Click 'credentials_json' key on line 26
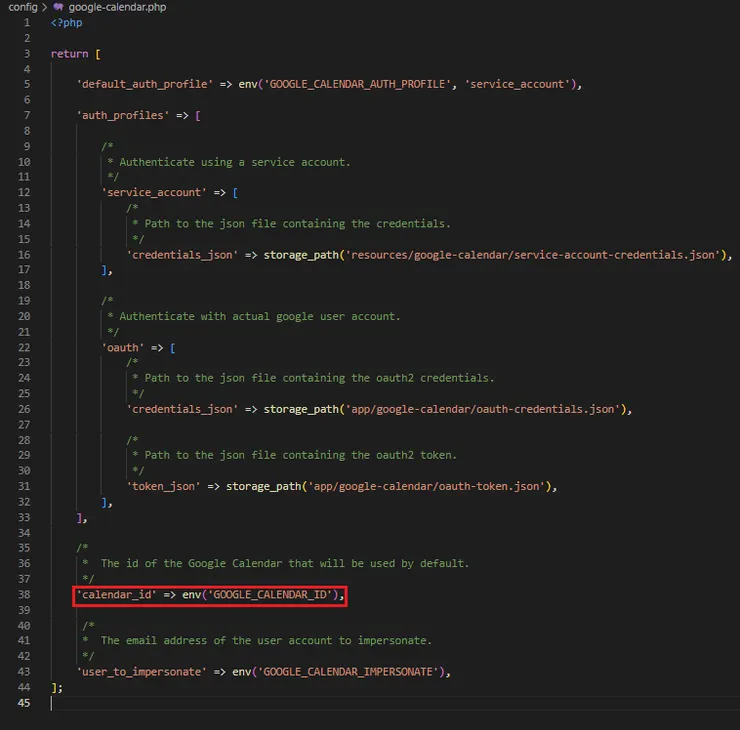The height and width of the screenshot is (730, 740). point(182,409)
